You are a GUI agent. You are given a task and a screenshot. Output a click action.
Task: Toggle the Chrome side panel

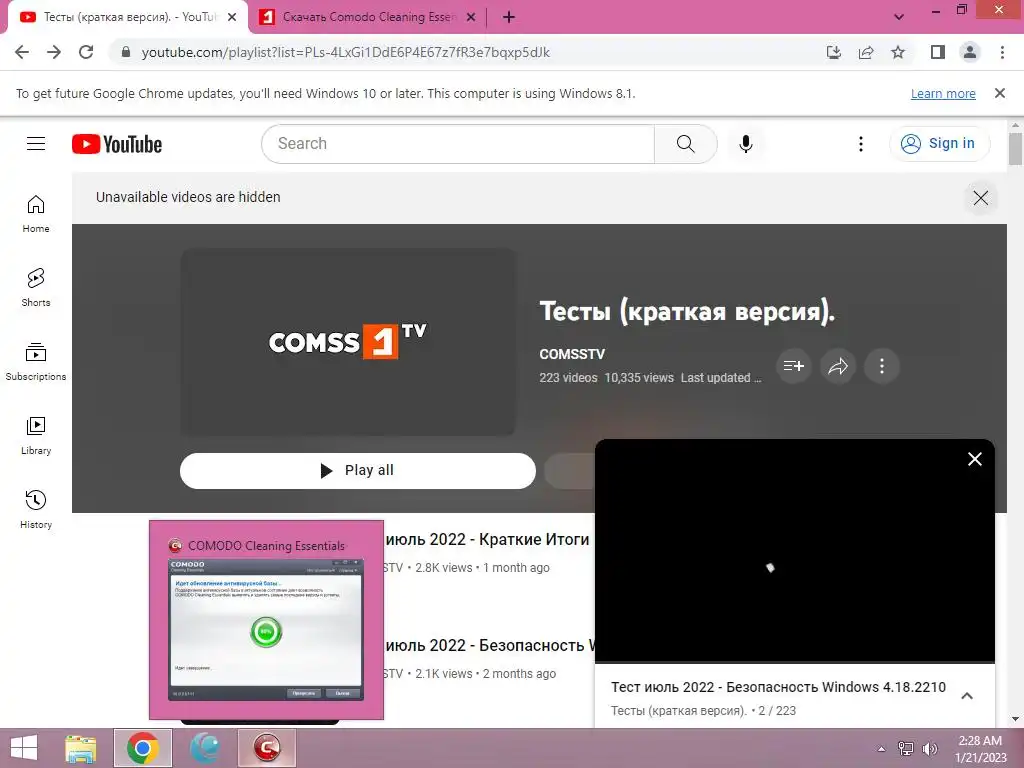click(x=938, y=52)
